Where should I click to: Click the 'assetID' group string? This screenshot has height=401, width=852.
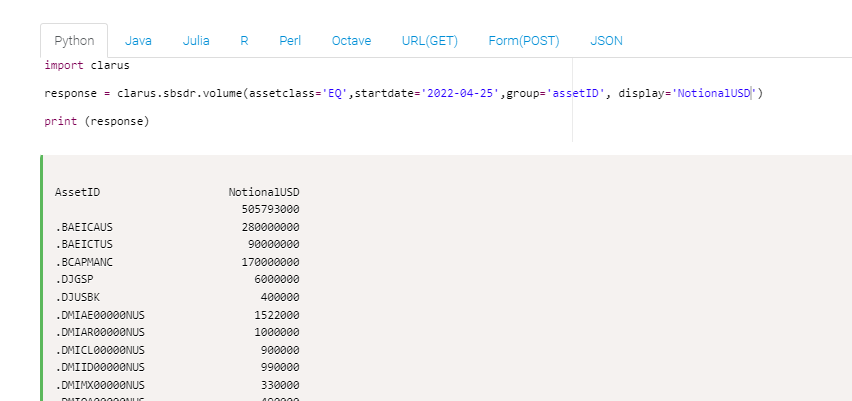point(576,93)
